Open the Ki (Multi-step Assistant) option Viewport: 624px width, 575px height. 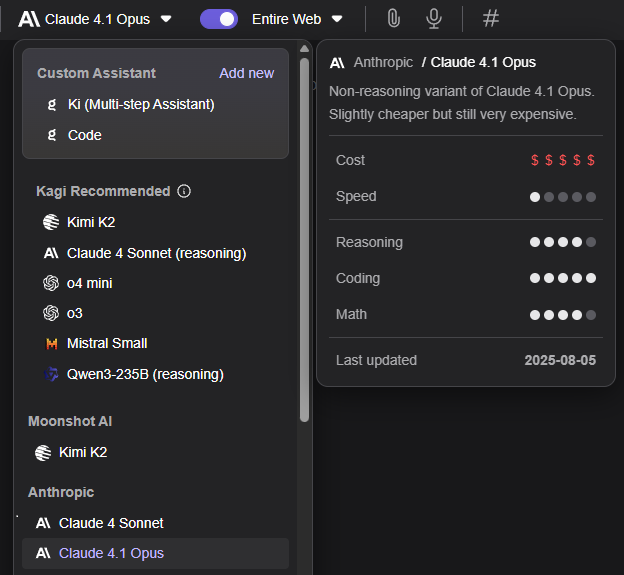click(x=141, y=104)
